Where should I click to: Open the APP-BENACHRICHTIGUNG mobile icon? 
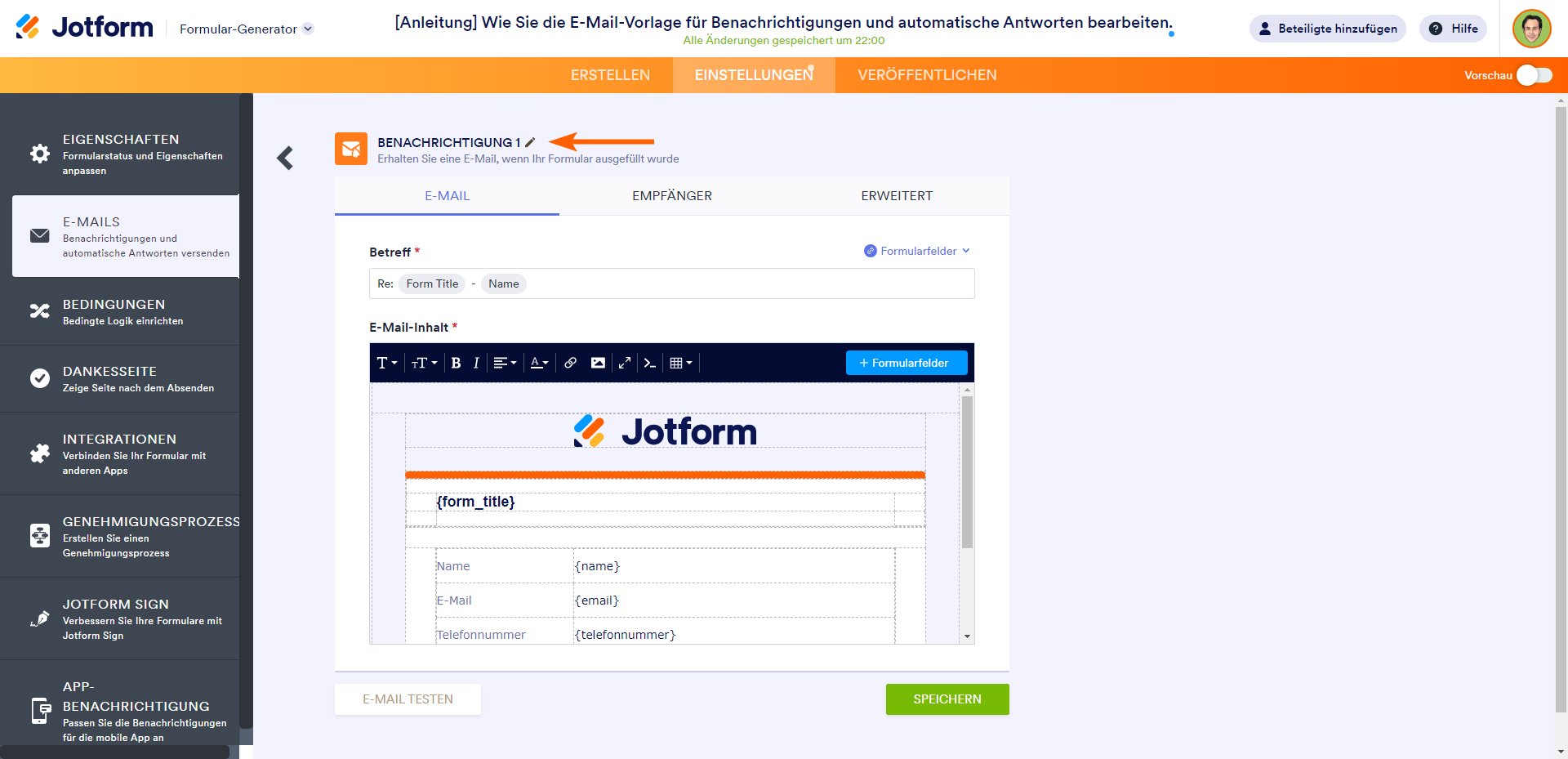(40, 711)
